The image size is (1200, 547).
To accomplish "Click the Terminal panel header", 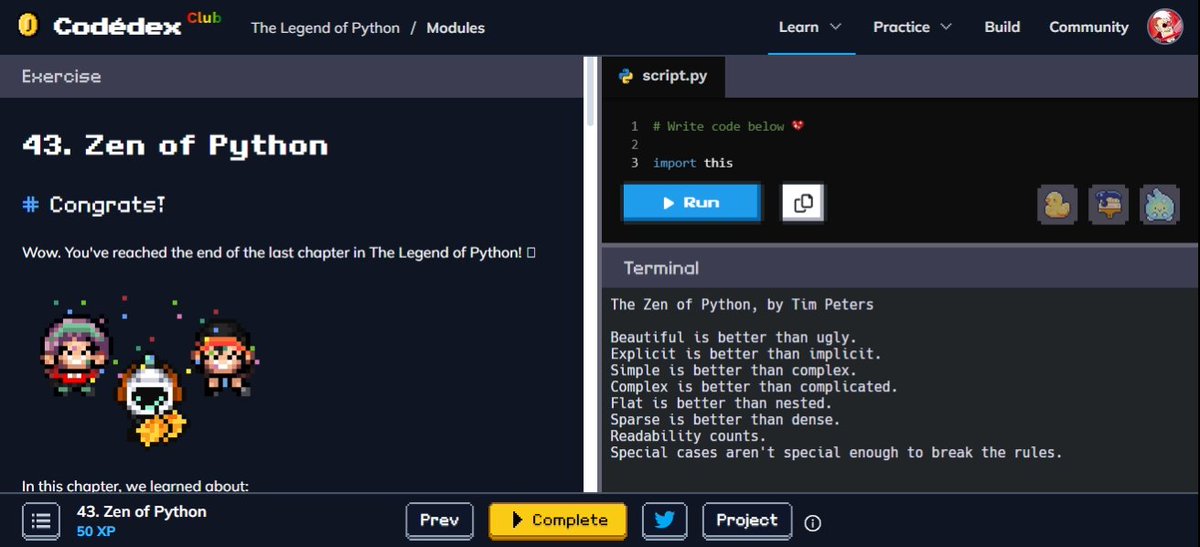I will click(x=900, y=268).
